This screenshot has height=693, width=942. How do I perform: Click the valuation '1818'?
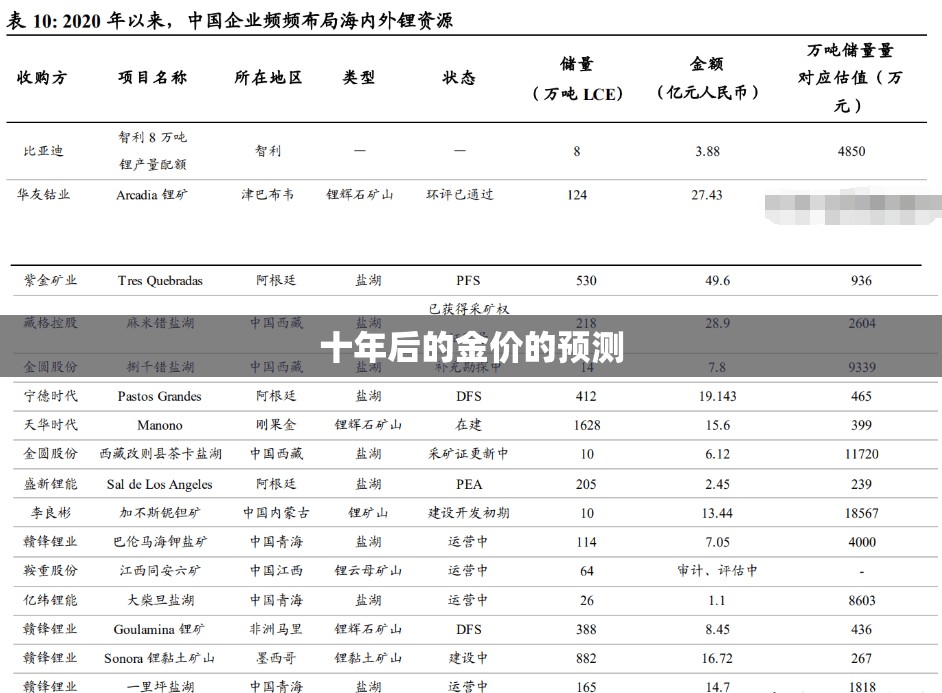click(862, 686)
